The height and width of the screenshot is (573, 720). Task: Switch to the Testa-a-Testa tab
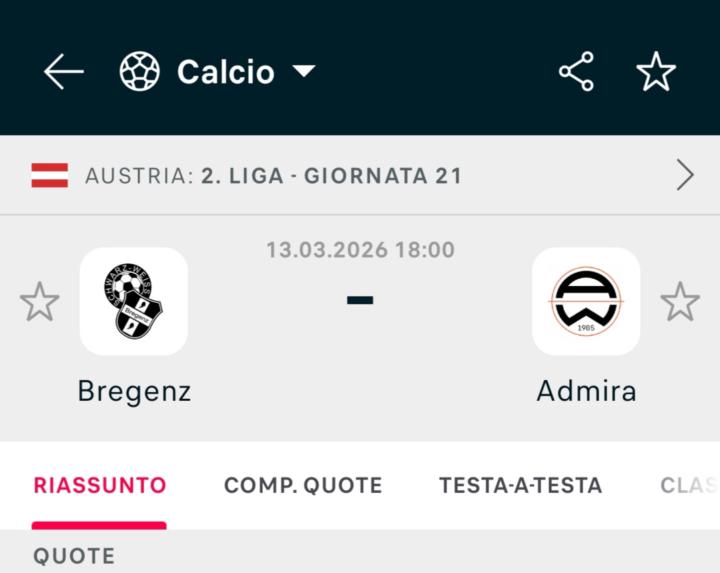pos(520,486)
